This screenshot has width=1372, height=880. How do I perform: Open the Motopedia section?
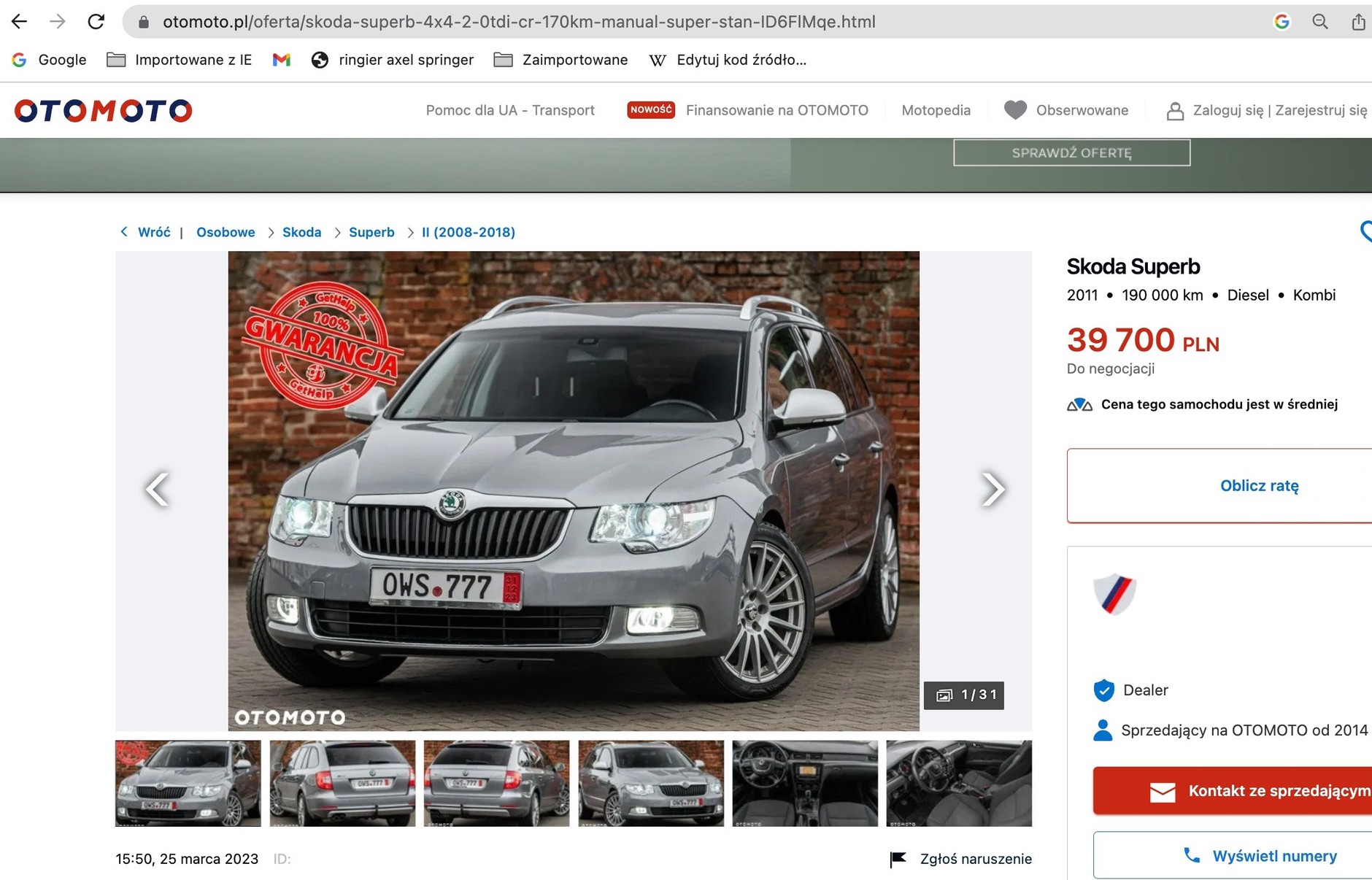coord(936,110)
